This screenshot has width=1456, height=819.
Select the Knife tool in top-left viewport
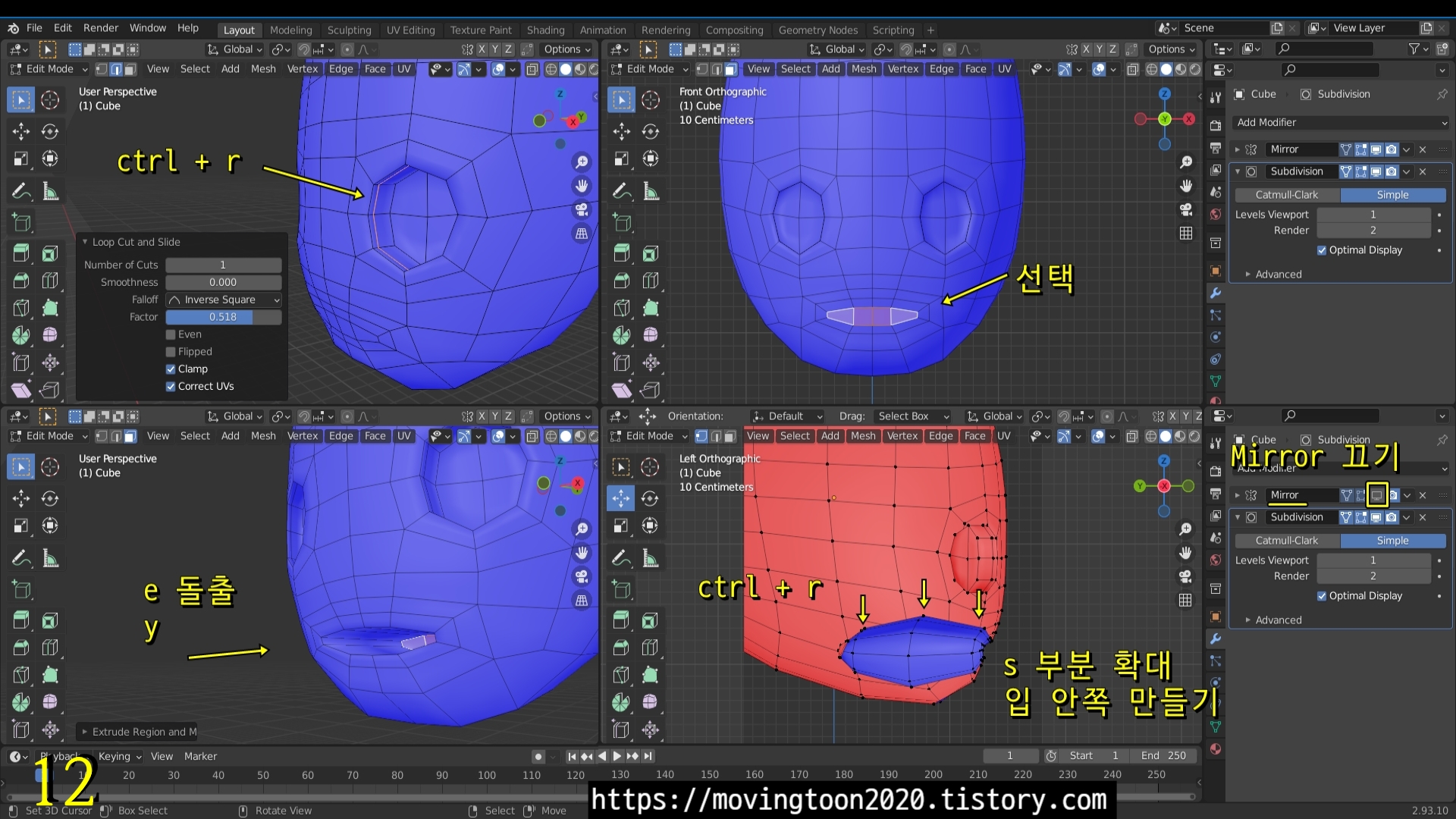click(21, 308)
